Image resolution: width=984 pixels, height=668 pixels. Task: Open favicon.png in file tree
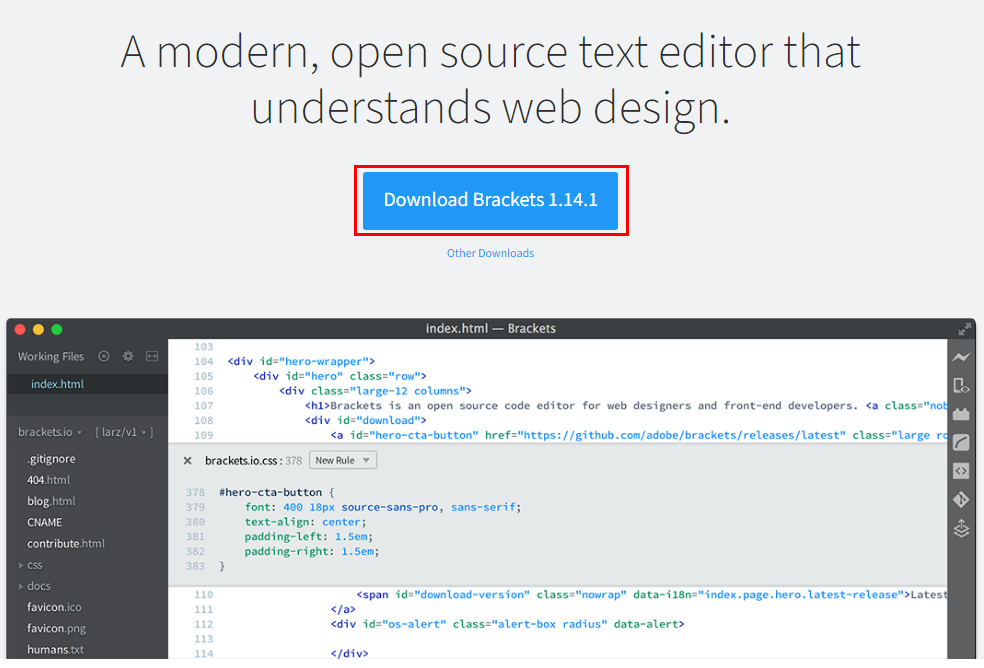[x=56, y=628]
